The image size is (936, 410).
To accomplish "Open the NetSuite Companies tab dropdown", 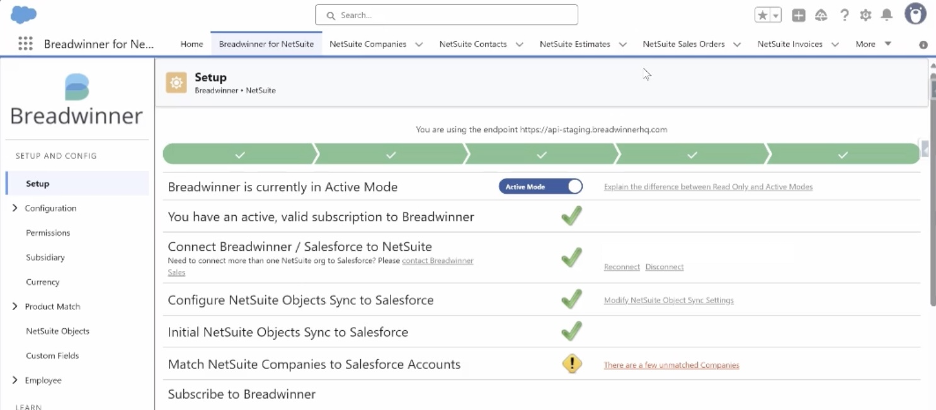I will click(418, 44).
